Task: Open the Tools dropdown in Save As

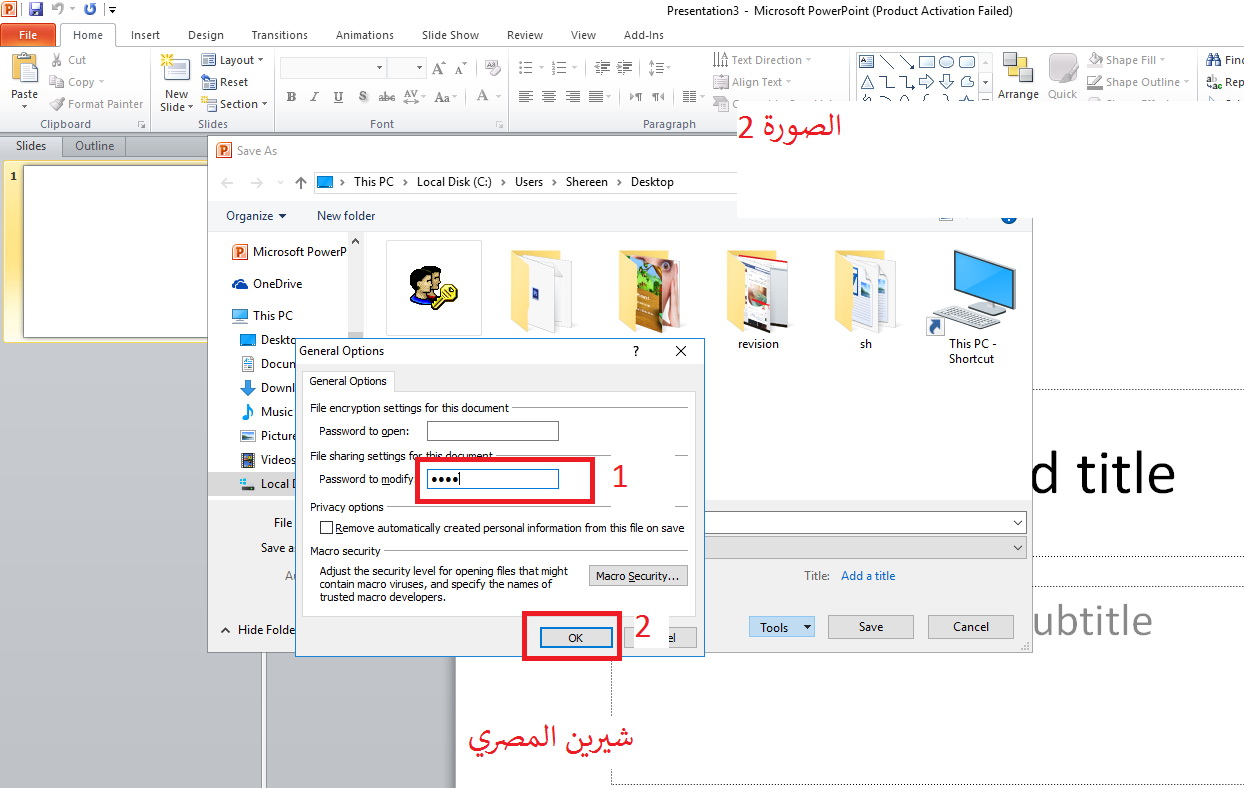Action: click(781, 627)
